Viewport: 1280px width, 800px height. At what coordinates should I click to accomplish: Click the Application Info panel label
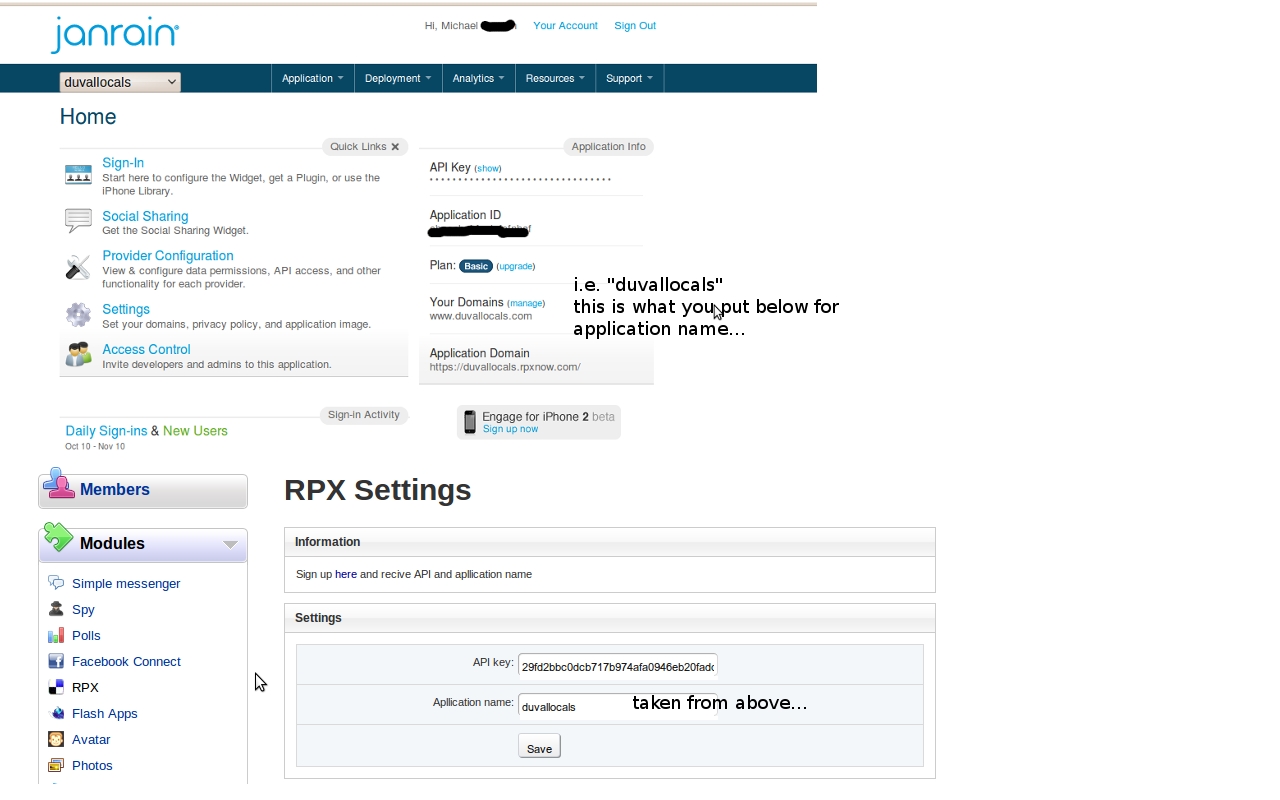tap(609, 147)
